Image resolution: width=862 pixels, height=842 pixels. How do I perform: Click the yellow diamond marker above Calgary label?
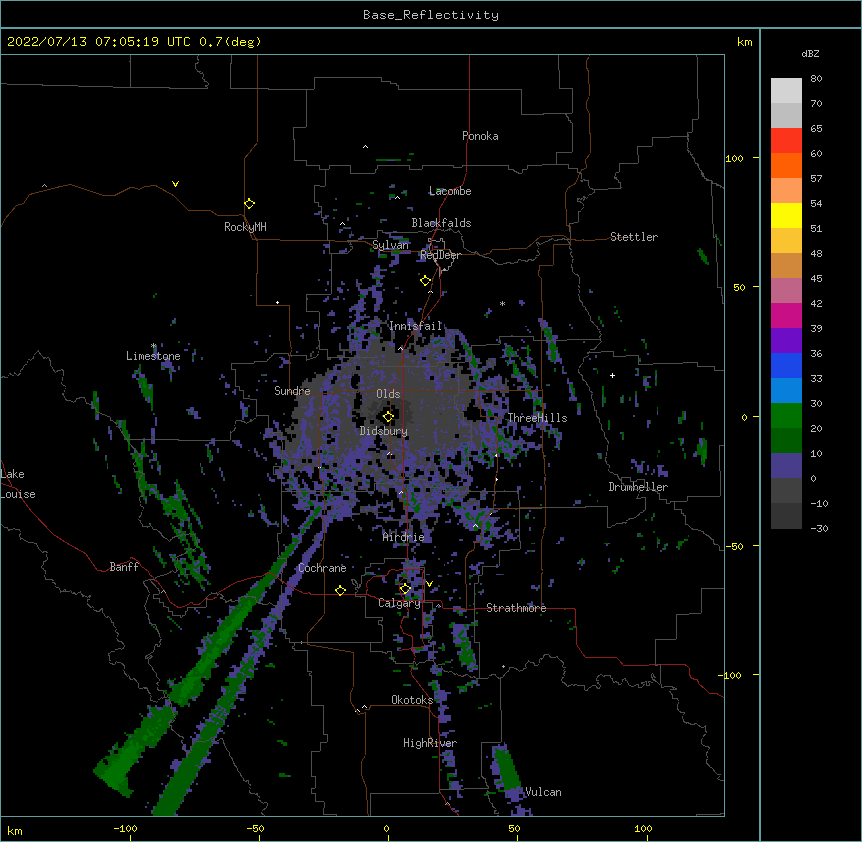pyautogui.click(x=405, y=589)
